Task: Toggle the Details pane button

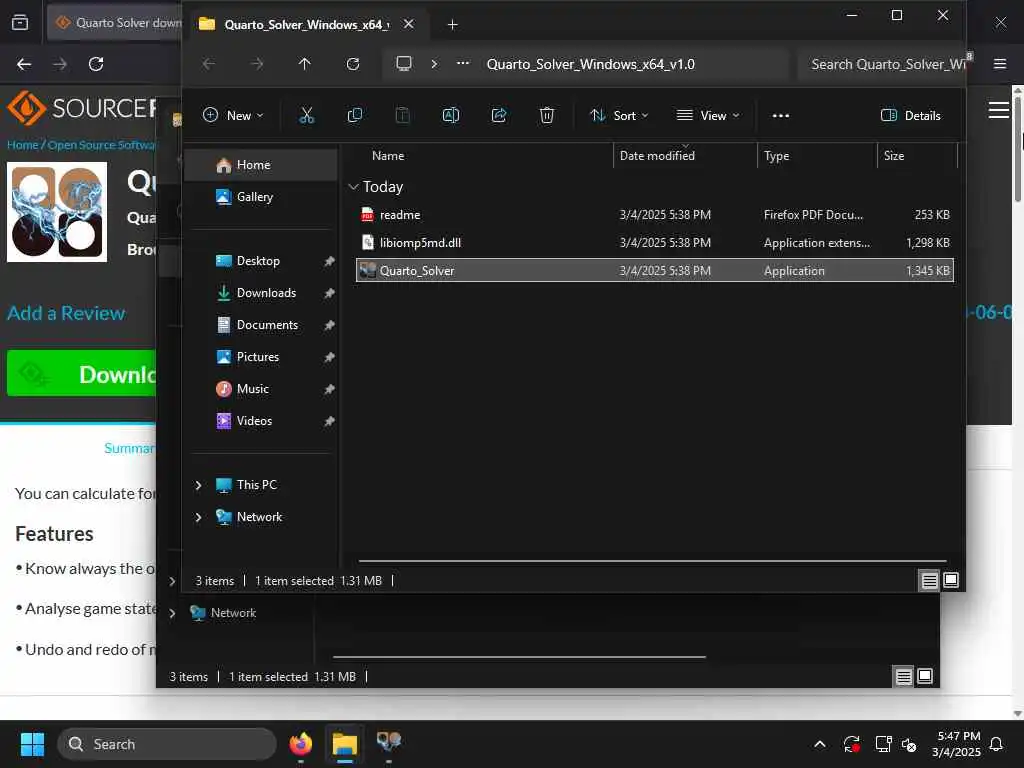Action: pos(910,116)
